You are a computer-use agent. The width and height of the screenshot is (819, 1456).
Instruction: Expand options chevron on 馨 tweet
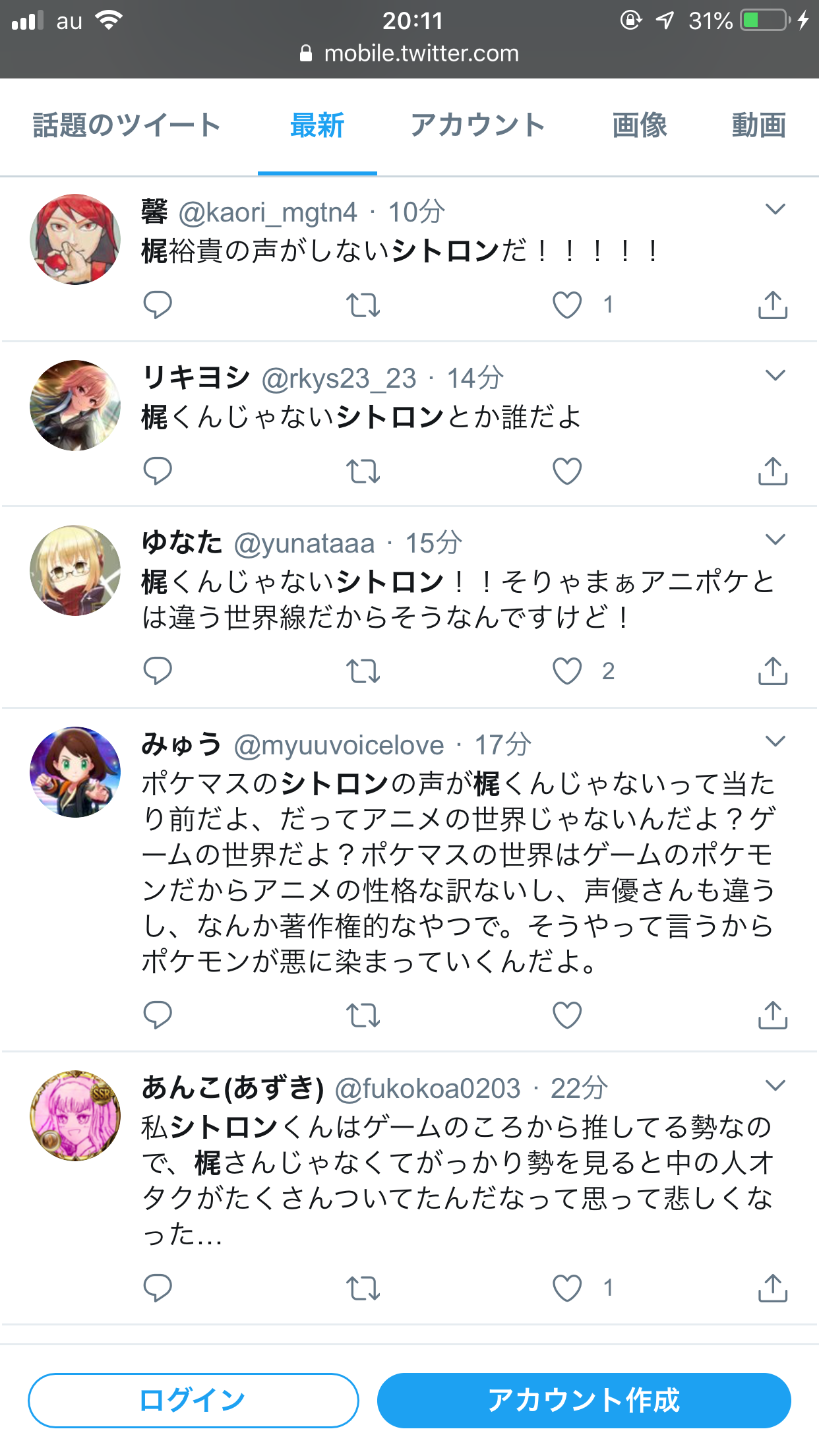point(775,210)
